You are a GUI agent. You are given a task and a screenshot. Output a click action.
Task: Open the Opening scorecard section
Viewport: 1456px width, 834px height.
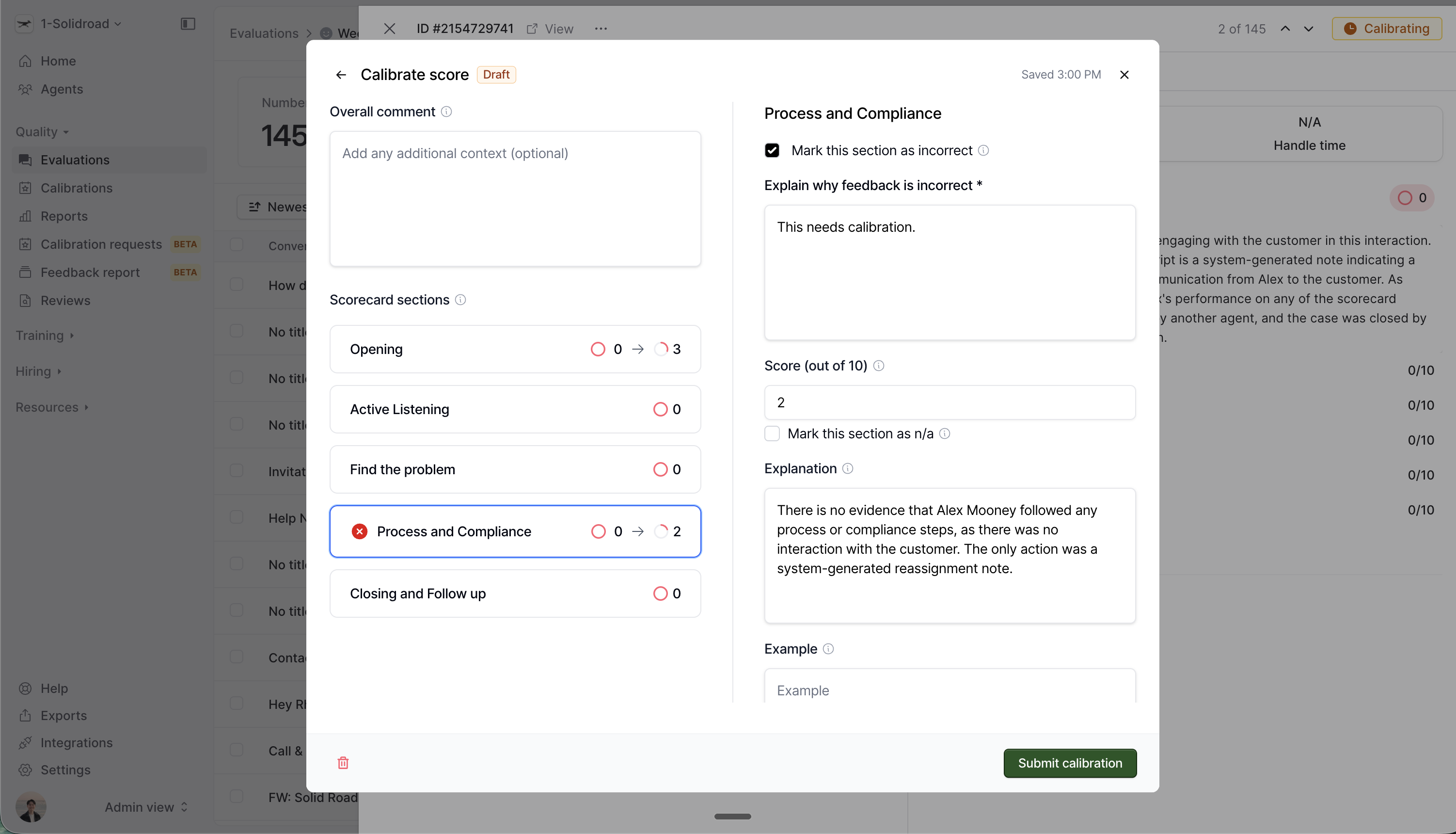pos(515,349)
